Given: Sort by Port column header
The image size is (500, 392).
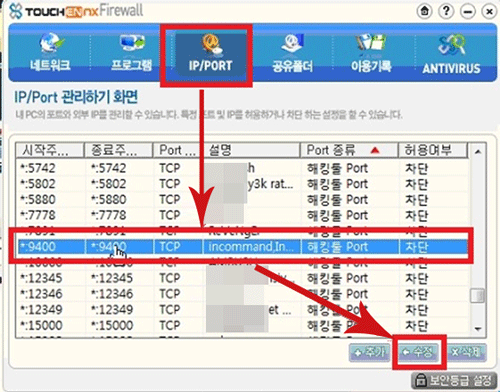Looking at the screenshot, I should pyautogui.click(x=177, y=150).
